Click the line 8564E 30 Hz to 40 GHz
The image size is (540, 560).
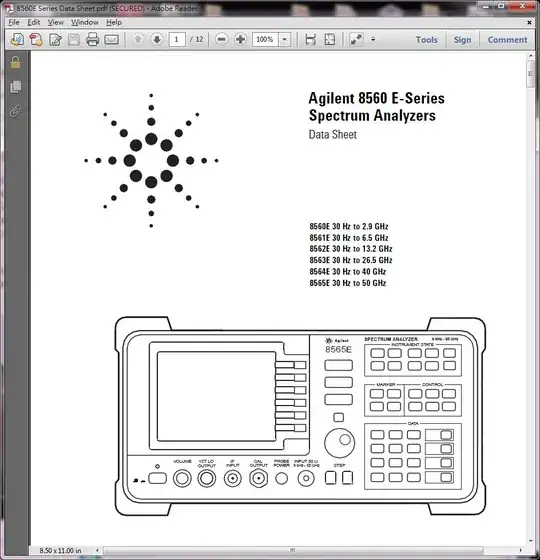(348, 271)
